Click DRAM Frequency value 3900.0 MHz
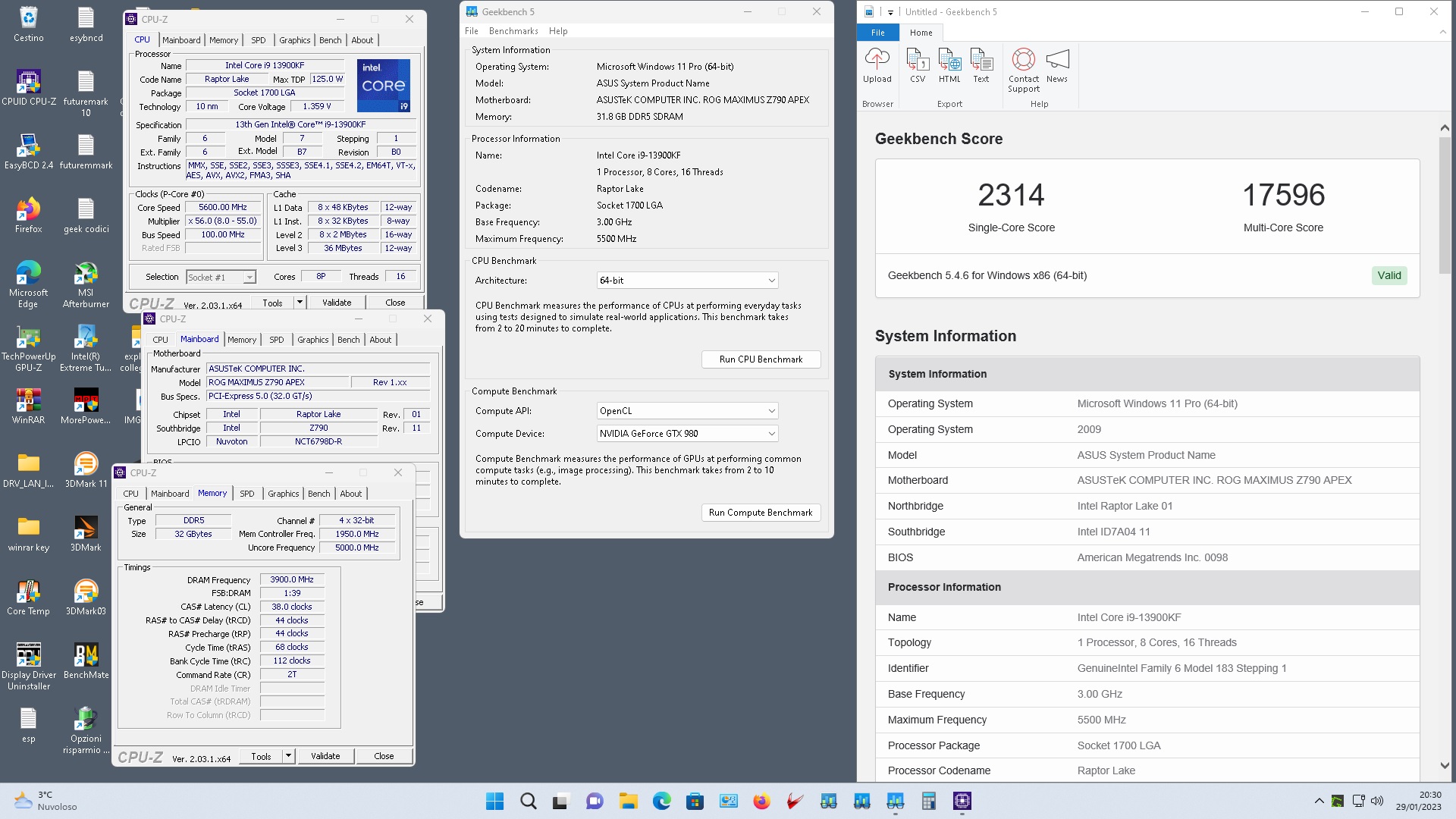 [x=292, y=580]
